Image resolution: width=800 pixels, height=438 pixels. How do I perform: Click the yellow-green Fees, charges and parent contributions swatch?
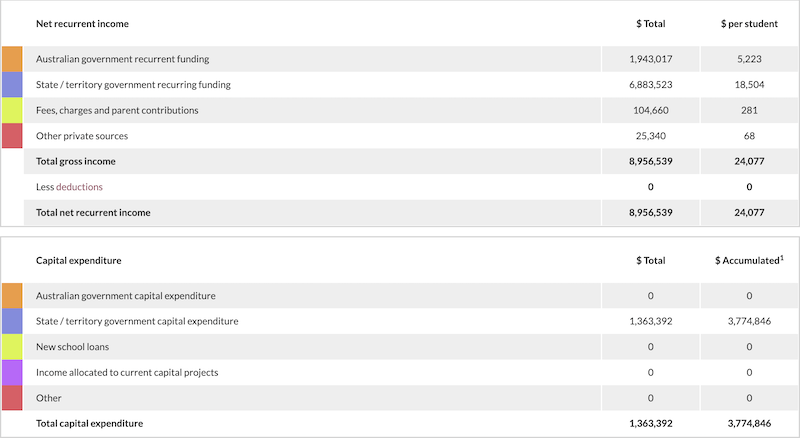12,110
